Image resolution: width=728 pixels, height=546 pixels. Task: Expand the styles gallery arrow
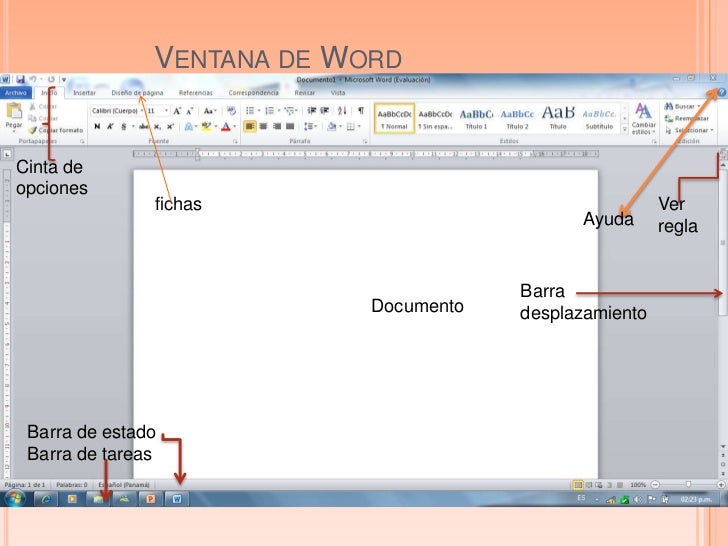click(625, 130)
